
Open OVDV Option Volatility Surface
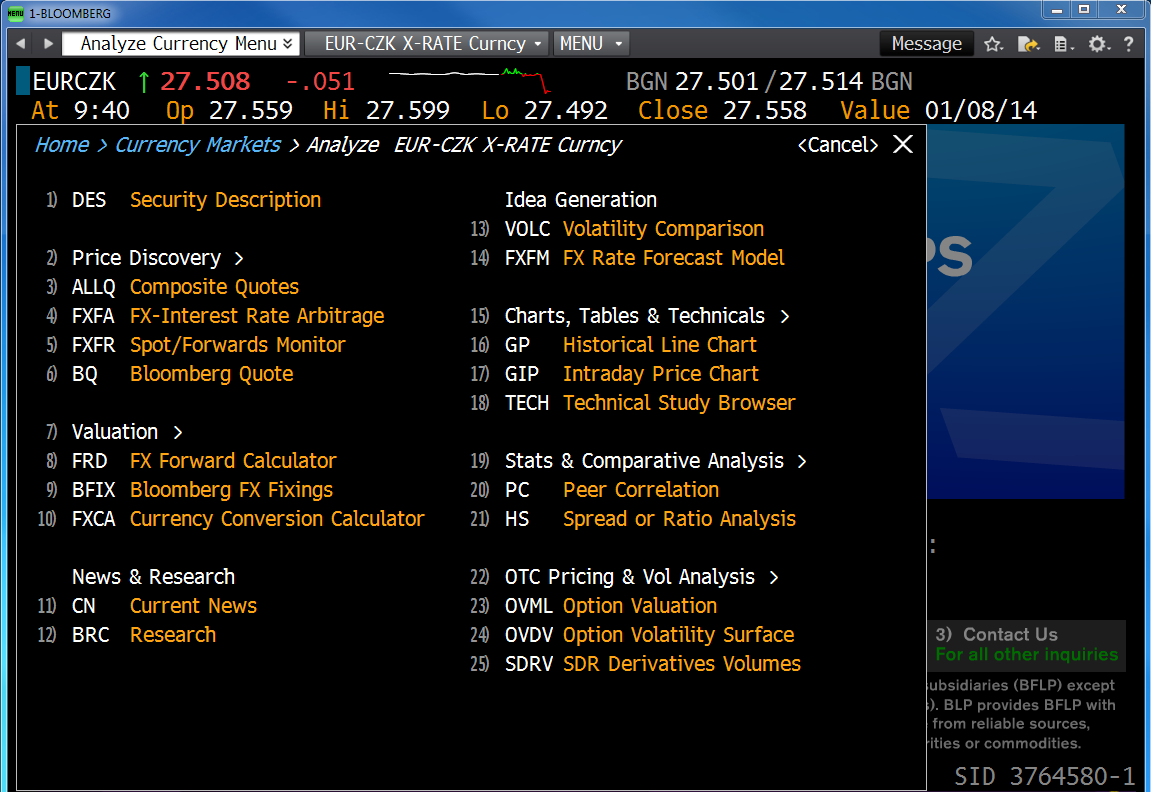pos(649,635)
